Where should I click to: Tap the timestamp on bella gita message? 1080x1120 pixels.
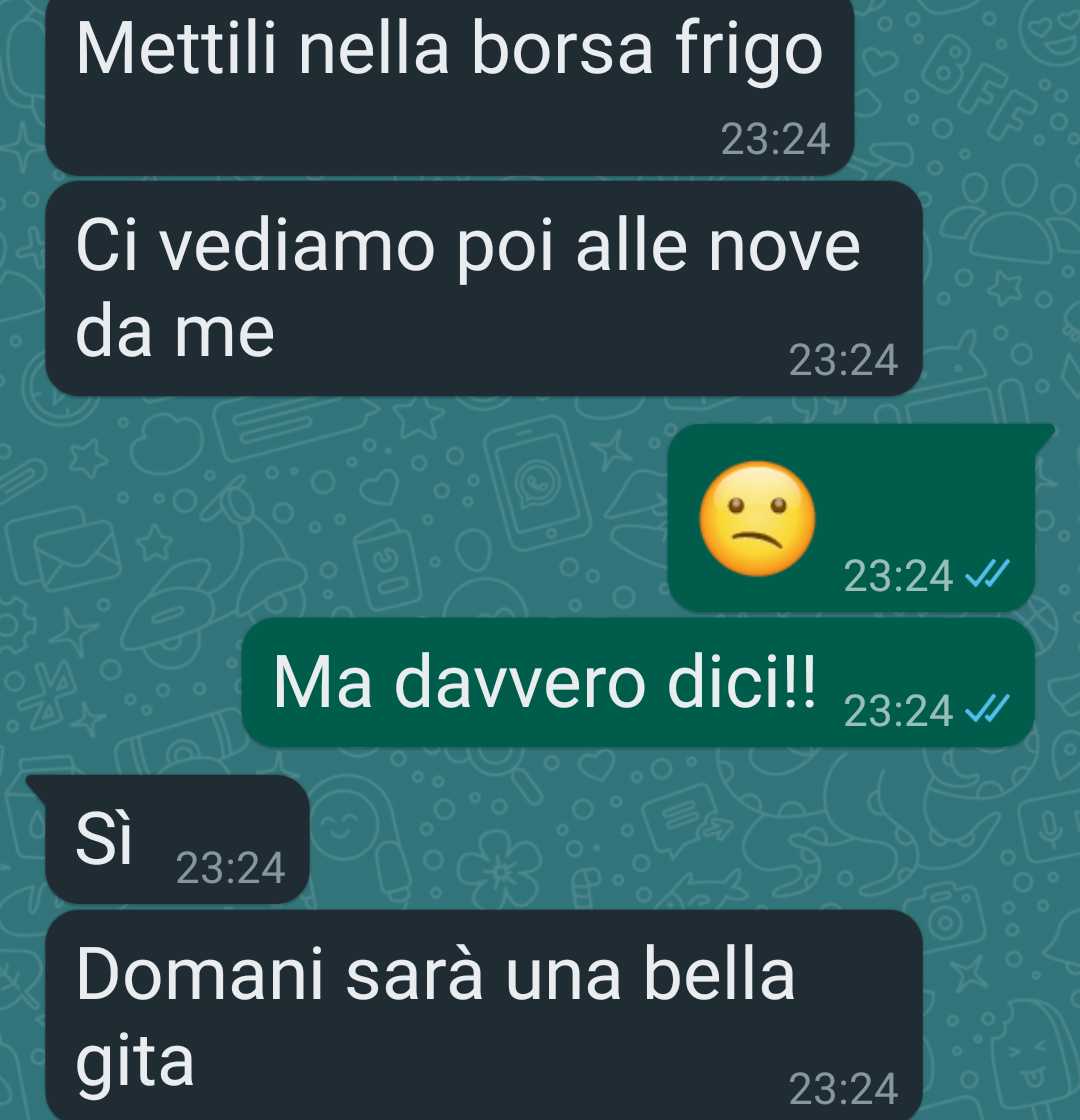tap(844, 1089)
